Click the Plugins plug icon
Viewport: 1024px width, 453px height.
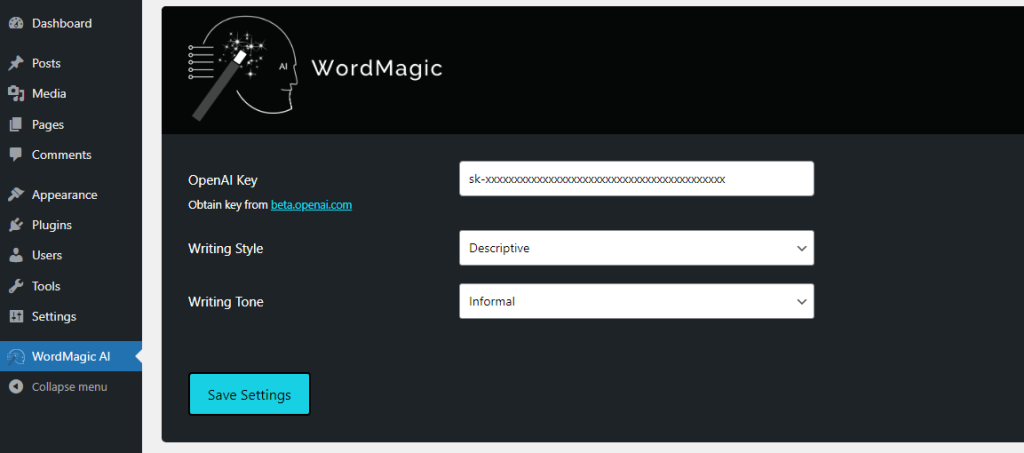tap(16, 225)
